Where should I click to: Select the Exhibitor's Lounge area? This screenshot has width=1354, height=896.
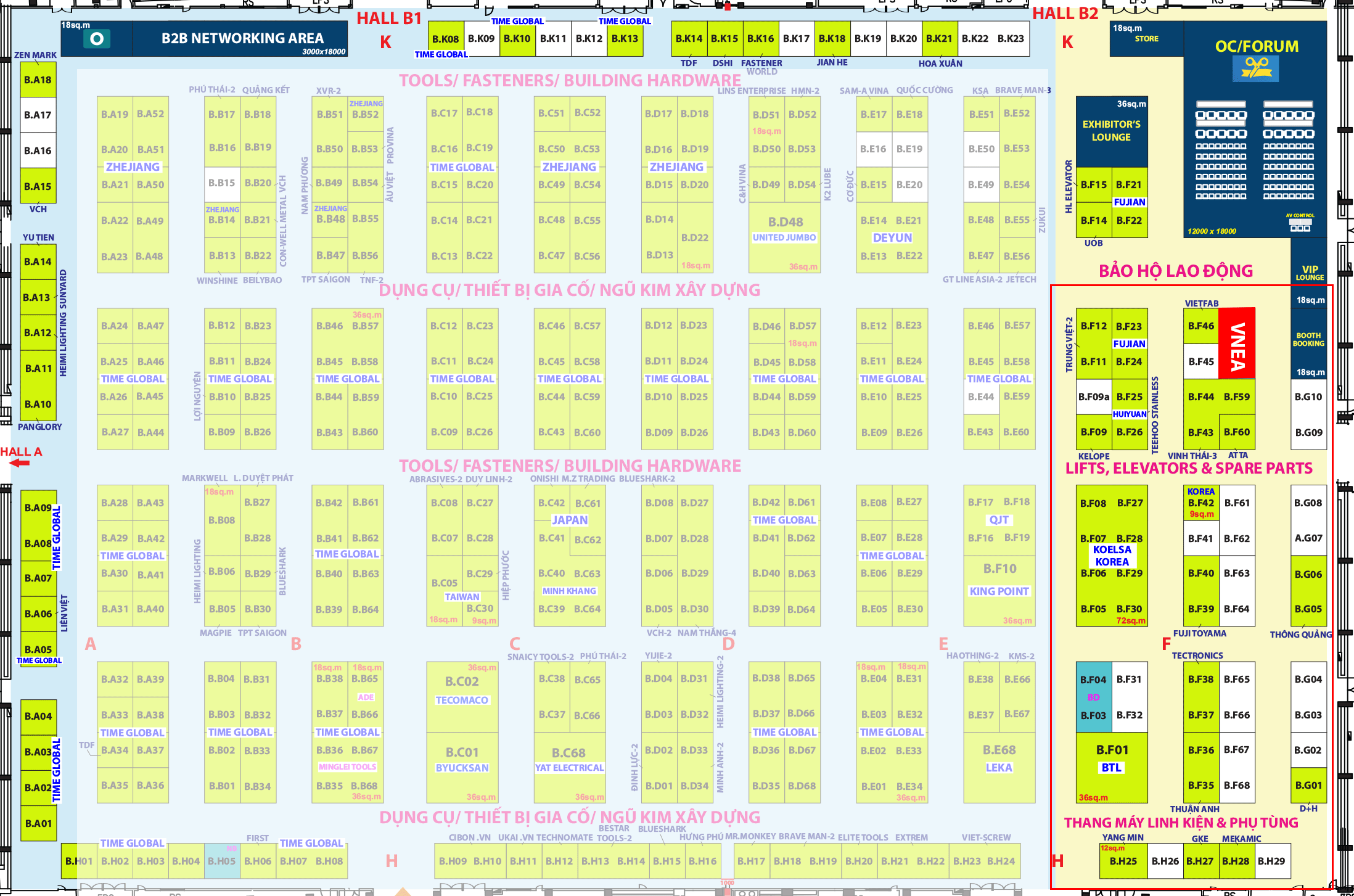point(1111,131)
